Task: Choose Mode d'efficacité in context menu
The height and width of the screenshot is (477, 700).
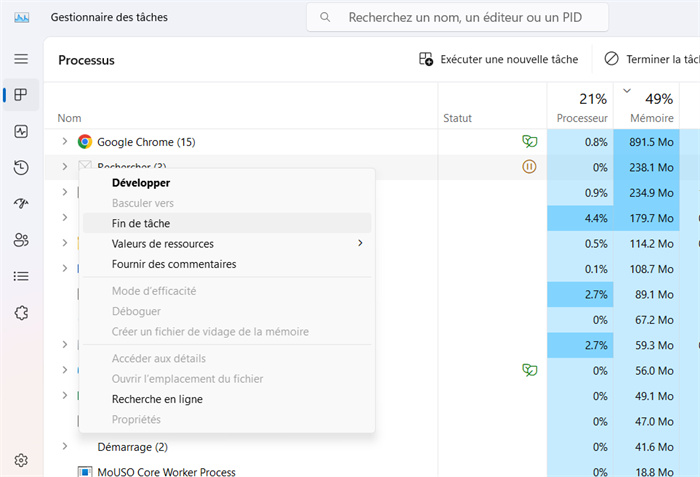Action: [227, 291]
